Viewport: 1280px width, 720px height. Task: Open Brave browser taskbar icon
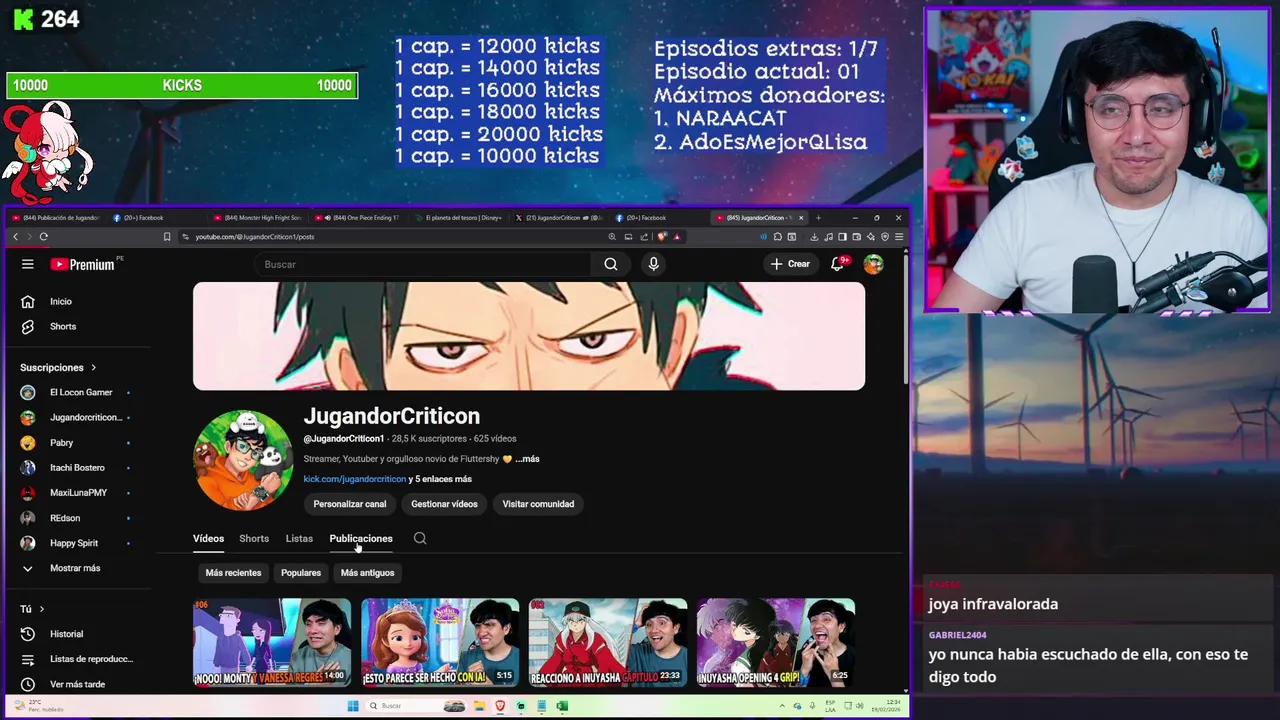click(x=500, y=706)
